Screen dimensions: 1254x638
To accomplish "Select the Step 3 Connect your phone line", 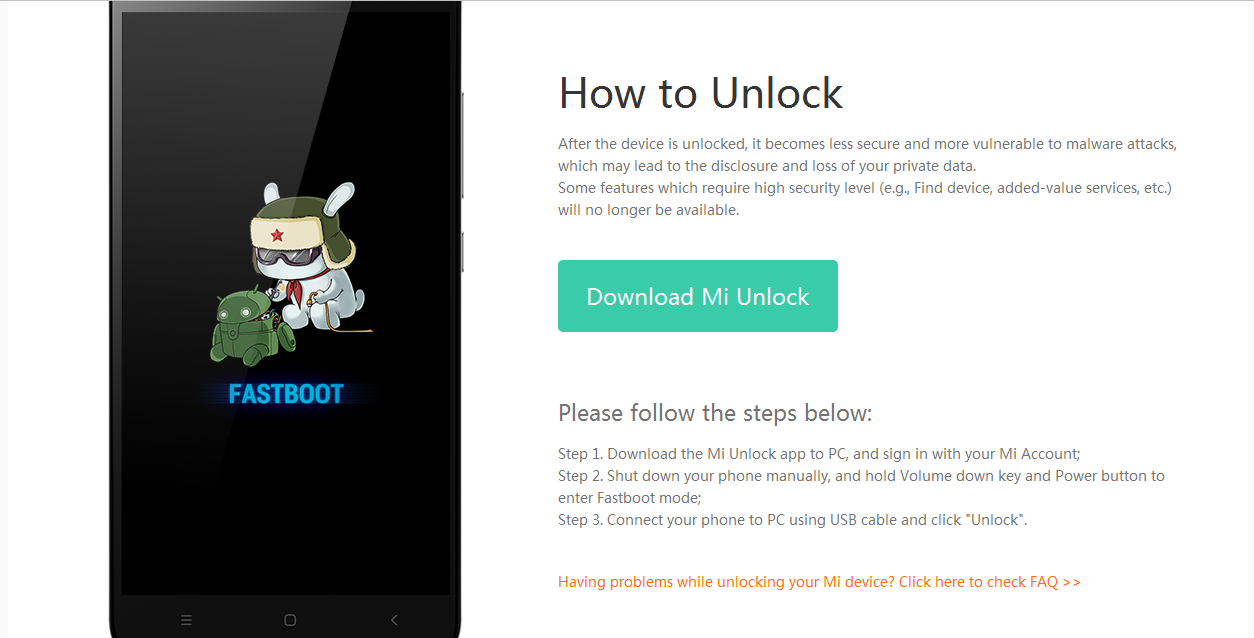I will click(793, 520).
